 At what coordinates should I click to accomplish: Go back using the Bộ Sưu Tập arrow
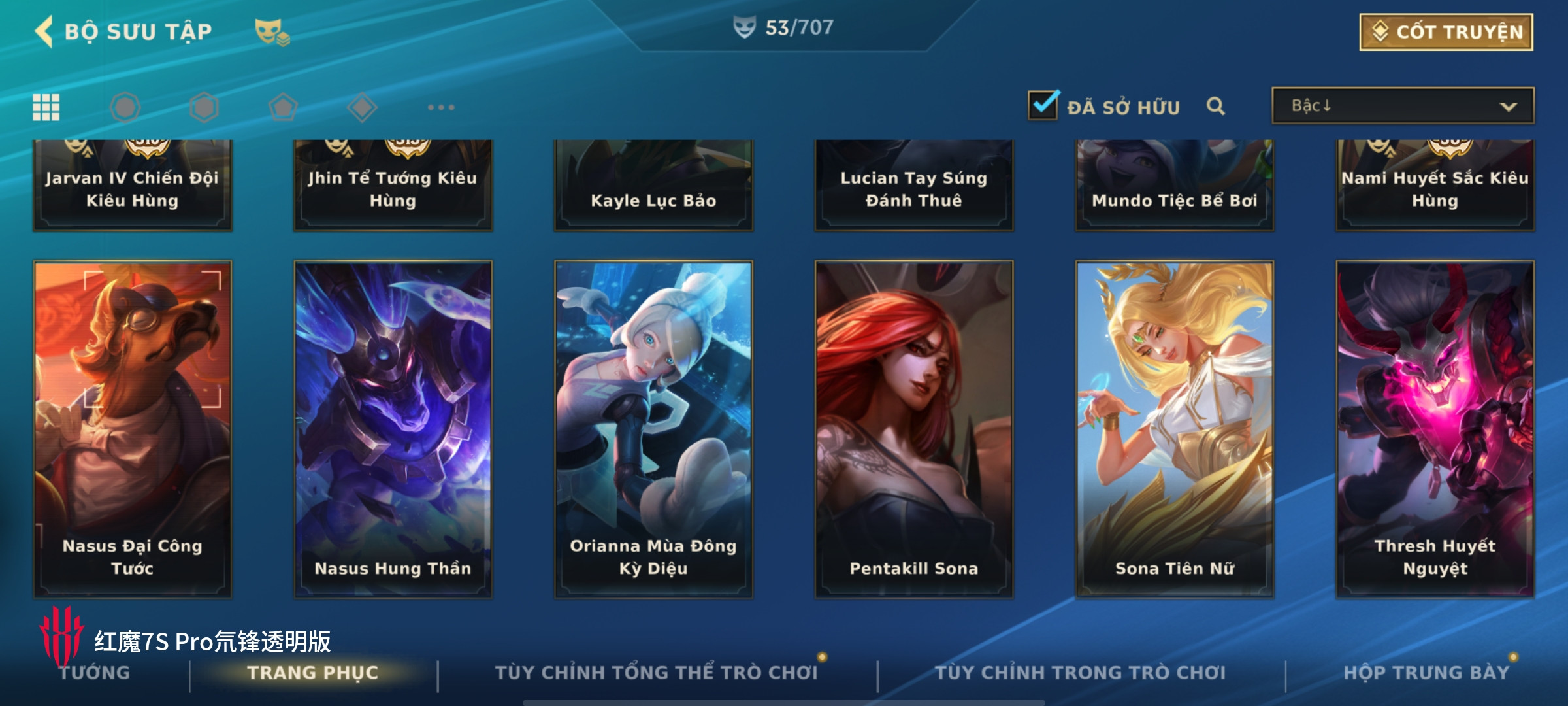click(44, 31)
